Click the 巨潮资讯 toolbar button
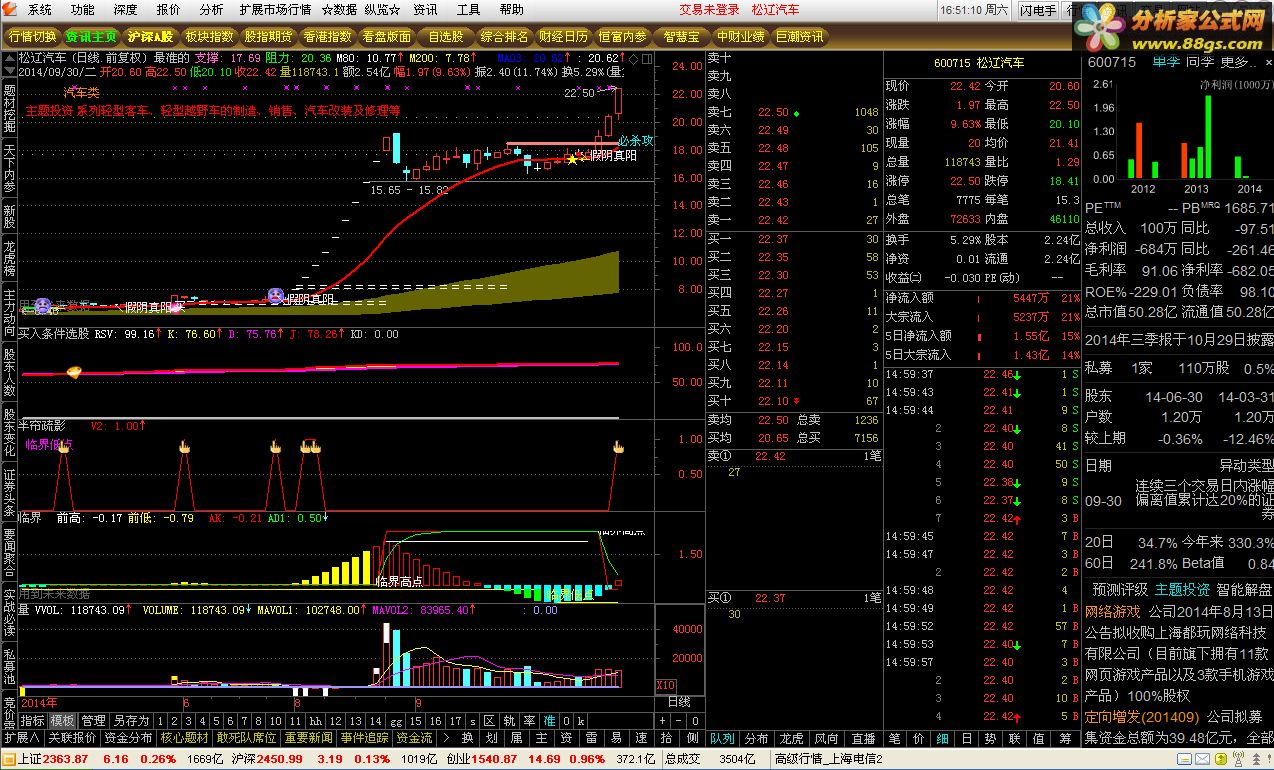The height and width of the screenshot is (770, 1274). point(799,37)
